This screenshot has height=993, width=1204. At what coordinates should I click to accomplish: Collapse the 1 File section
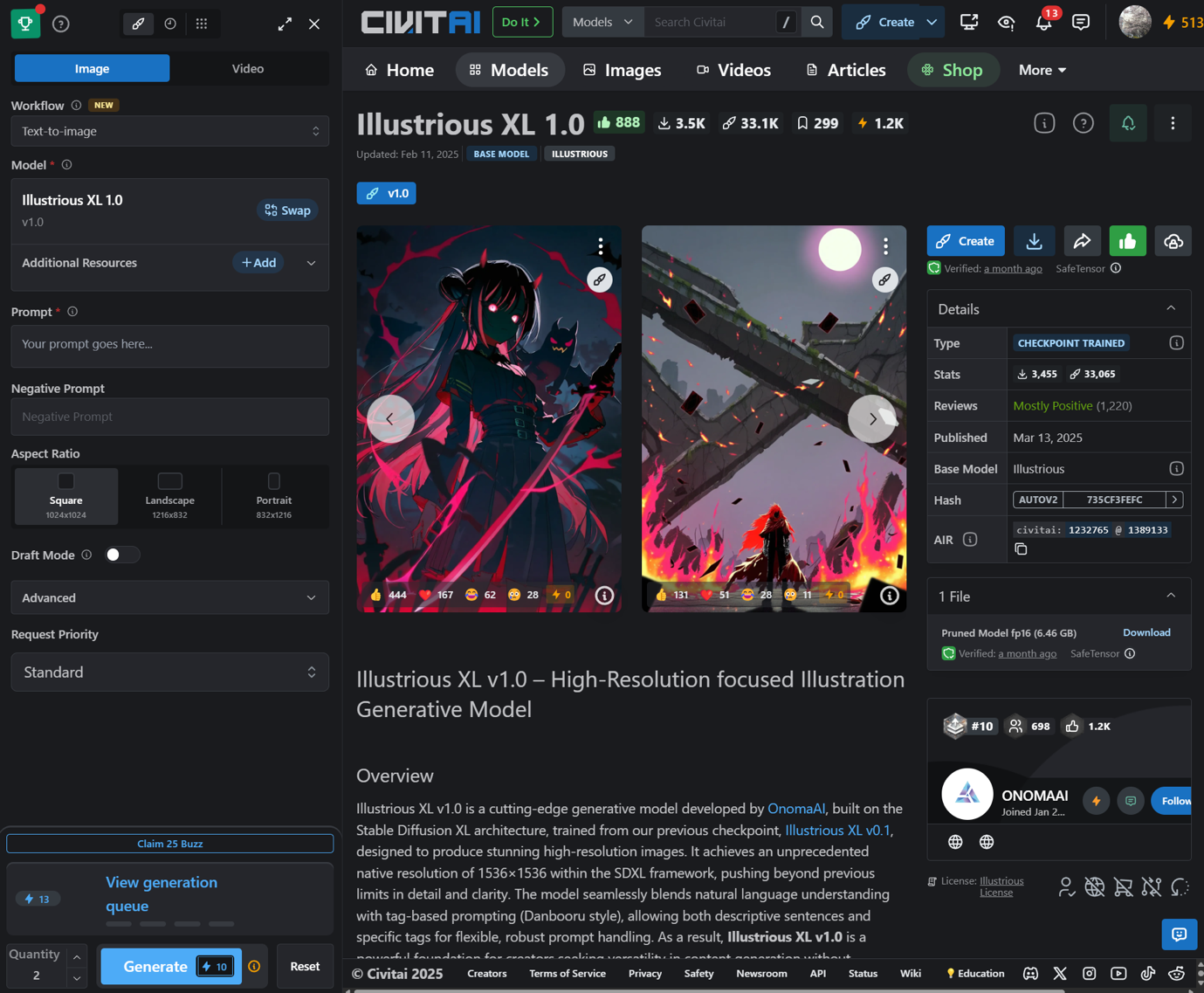[1171, 596]
